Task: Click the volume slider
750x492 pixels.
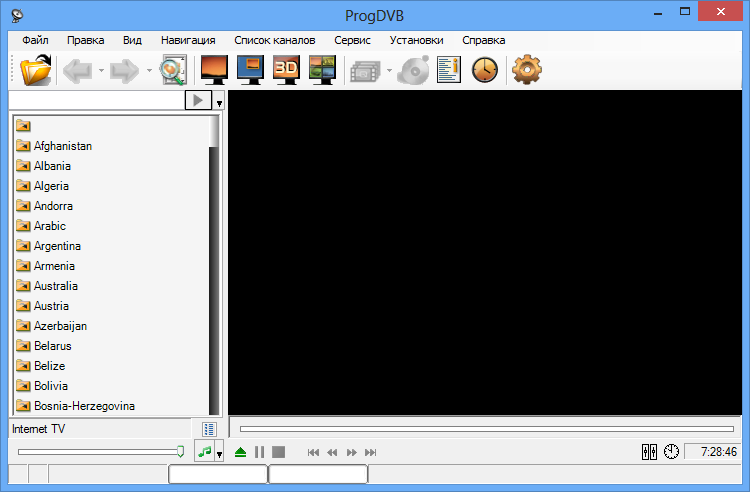Action: [x=101, y=452]
